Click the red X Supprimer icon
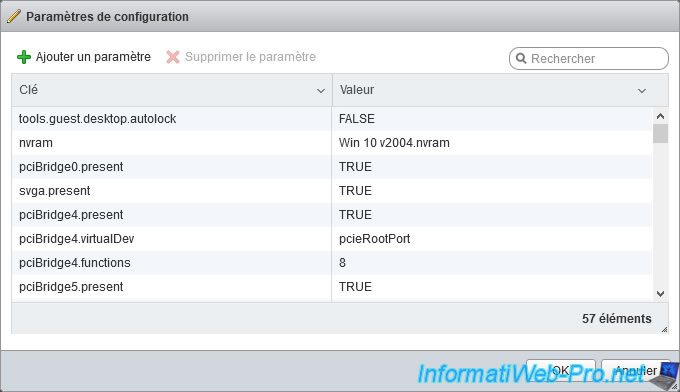 point(173,57)
